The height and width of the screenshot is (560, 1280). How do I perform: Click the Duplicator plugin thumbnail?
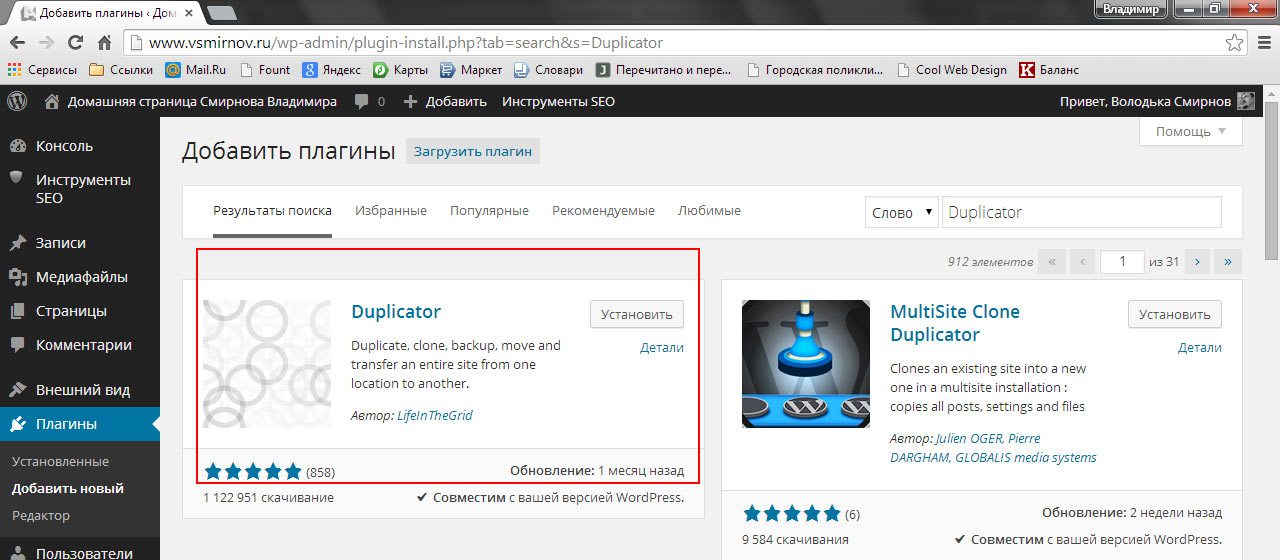tap(267, 364)
